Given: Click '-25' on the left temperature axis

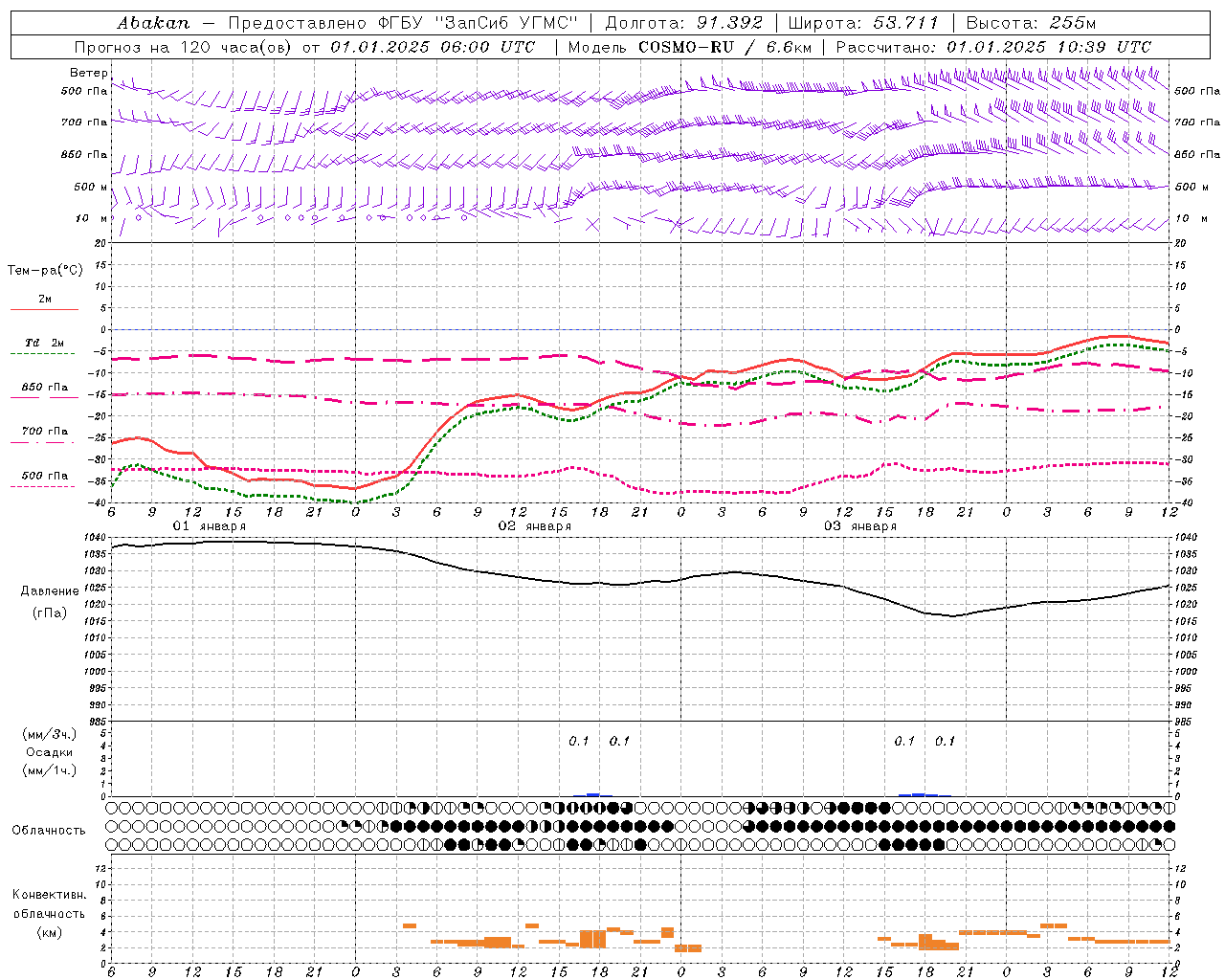Looking at the screenshot, I should pos(99,438).
